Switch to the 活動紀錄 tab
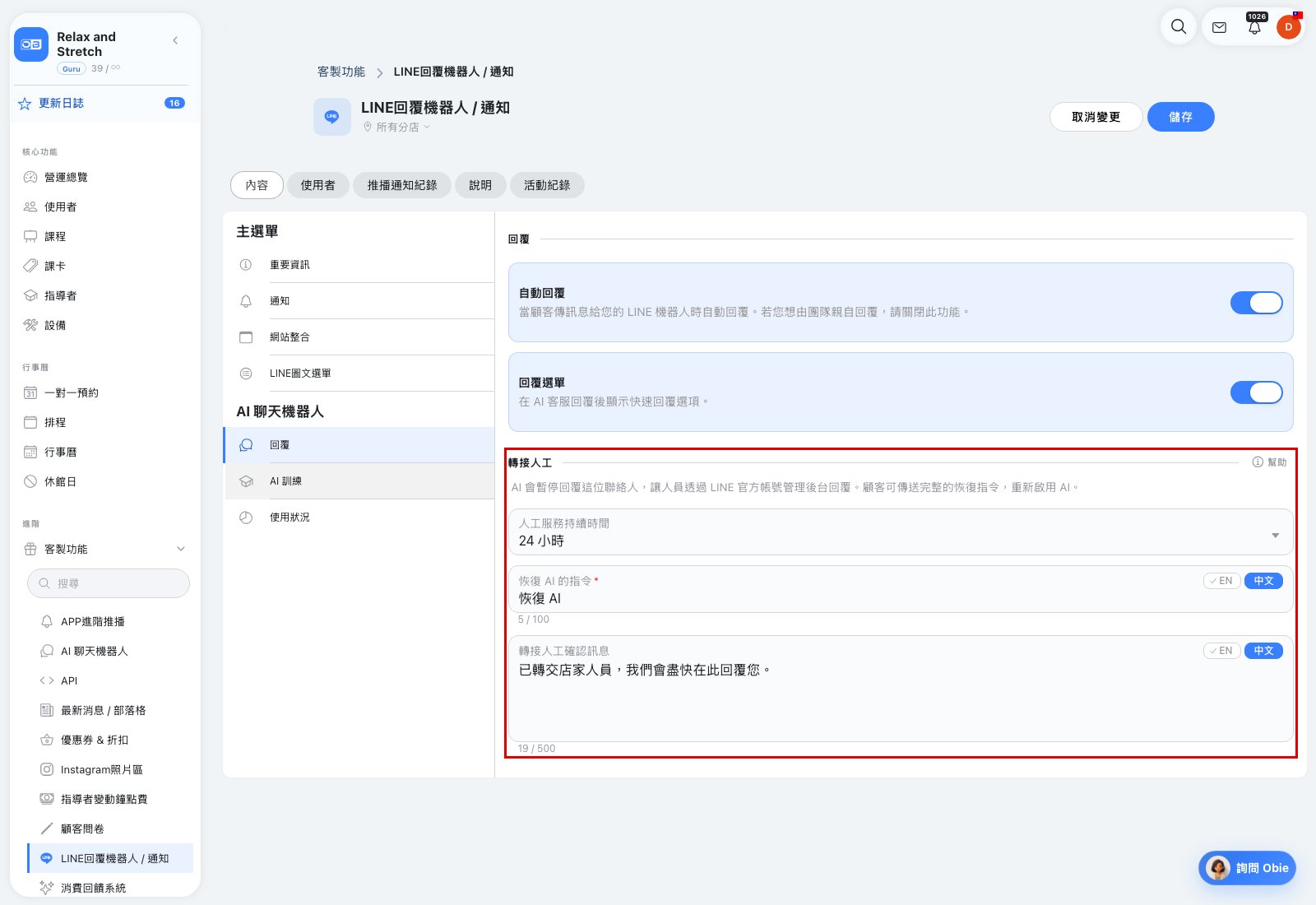Viewport: 1316px width, 905px height. coord(547,185)
